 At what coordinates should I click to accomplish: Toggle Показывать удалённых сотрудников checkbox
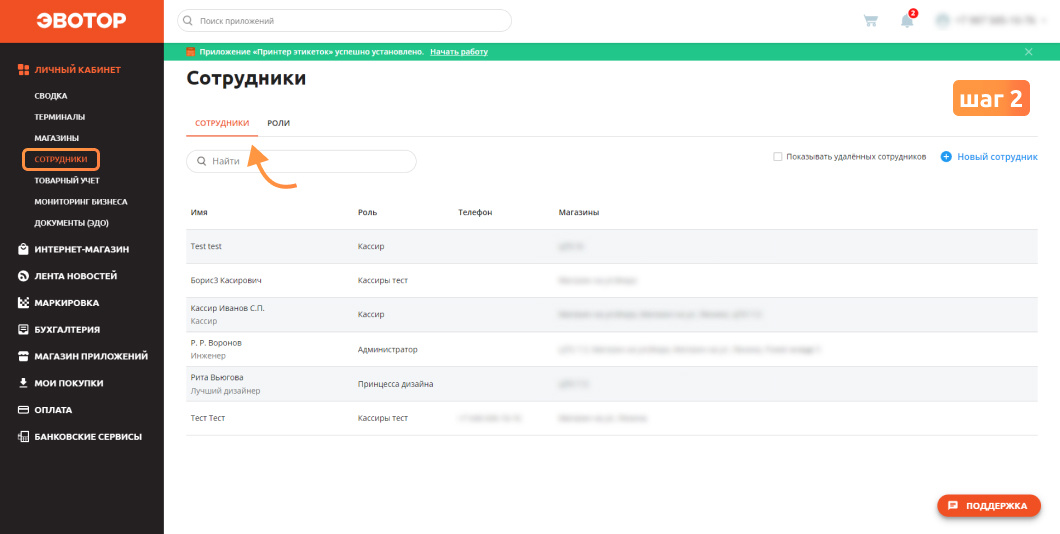[x=777, y=157]
